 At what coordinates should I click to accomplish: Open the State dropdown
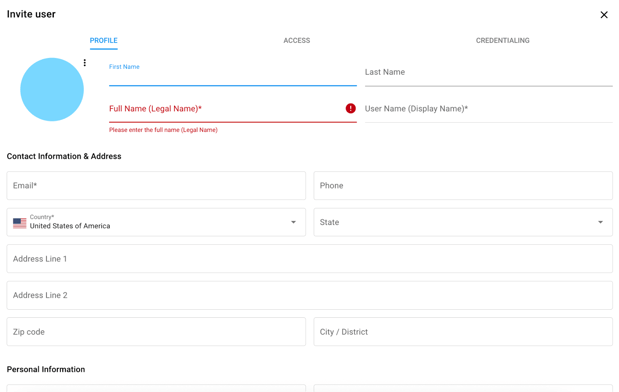(463, 222)
